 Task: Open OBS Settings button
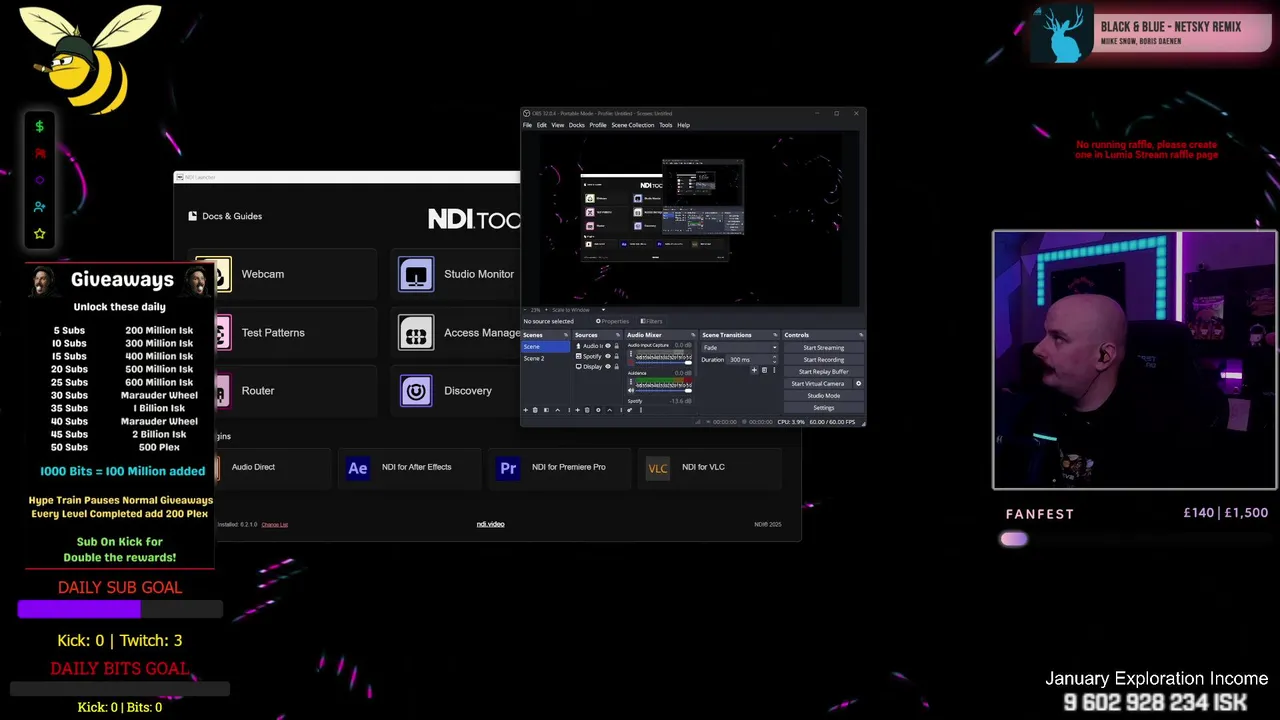point(824,408)
